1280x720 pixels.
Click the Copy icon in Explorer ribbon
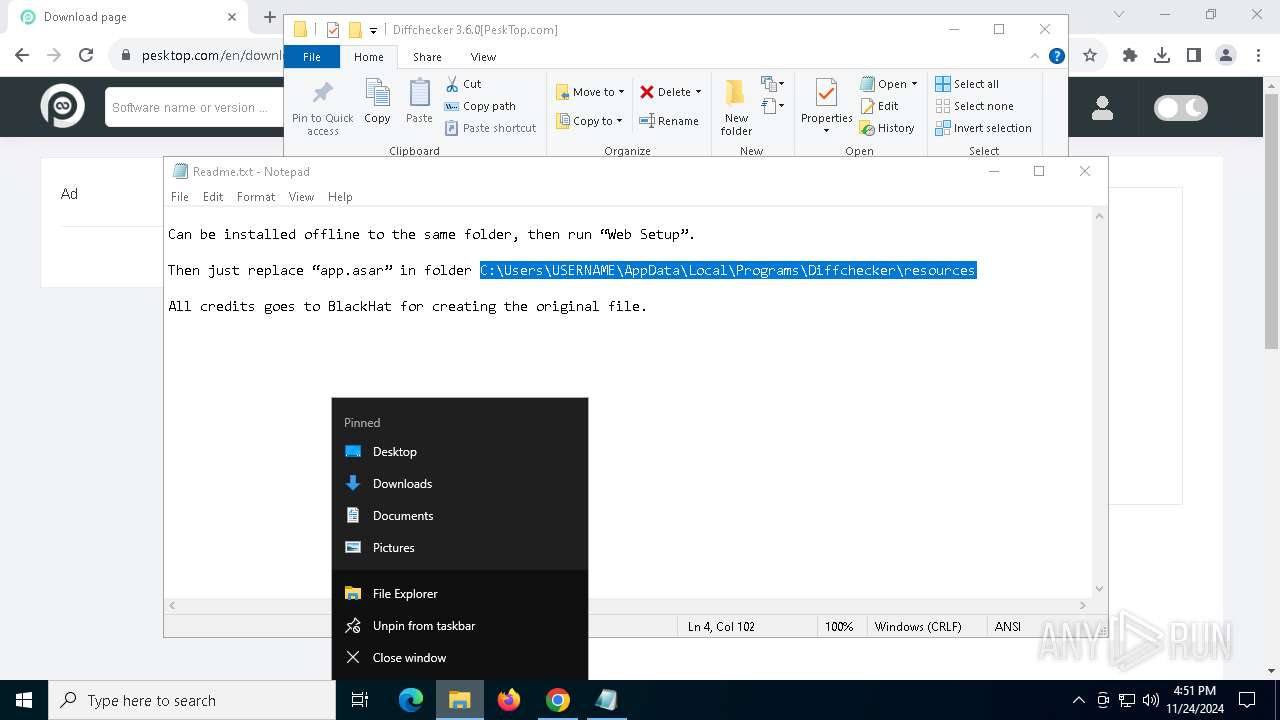[x=377, y=102]
